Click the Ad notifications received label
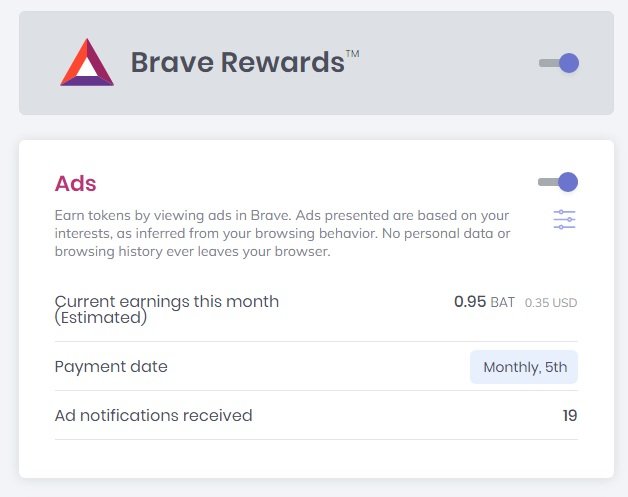628x497 pixels. click(x=153, y=415)
